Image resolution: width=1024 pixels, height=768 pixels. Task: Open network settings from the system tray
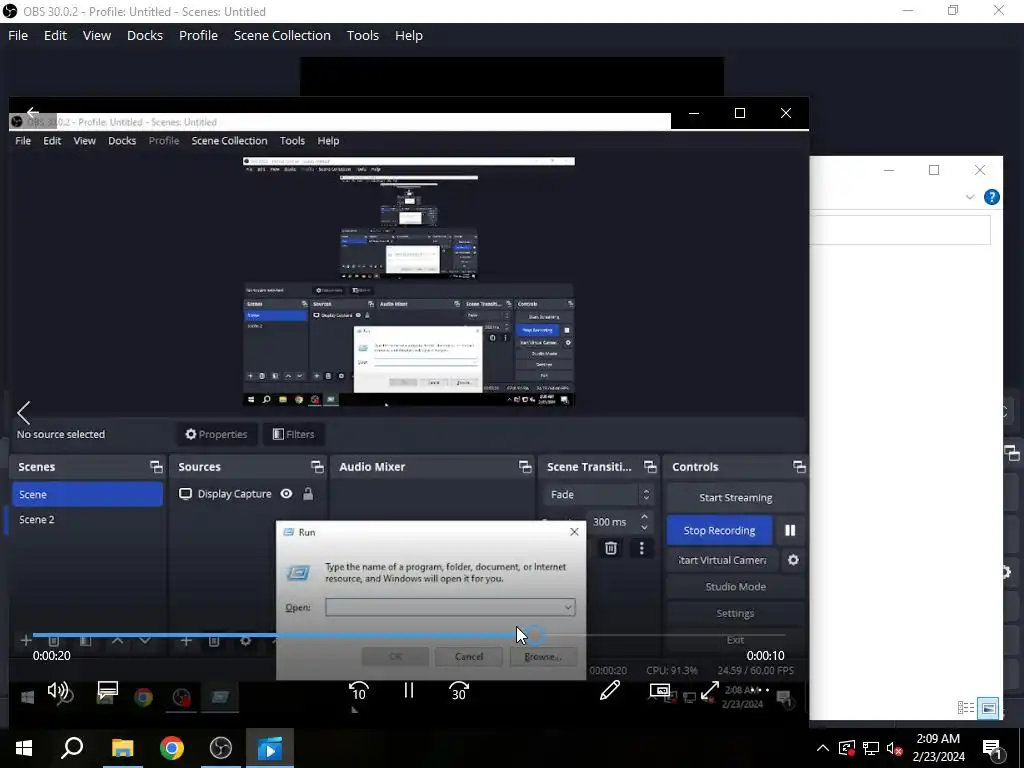tap(871, 748)
